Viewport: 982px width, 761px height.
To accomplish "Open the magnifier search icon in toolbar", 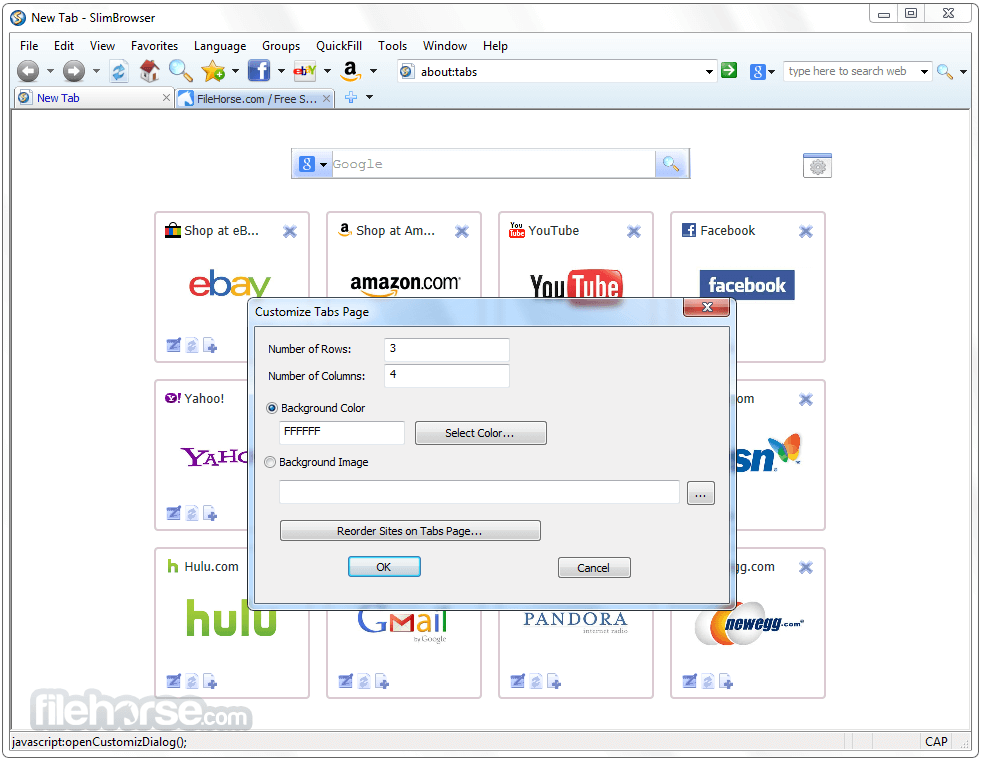I will [180, 71].
